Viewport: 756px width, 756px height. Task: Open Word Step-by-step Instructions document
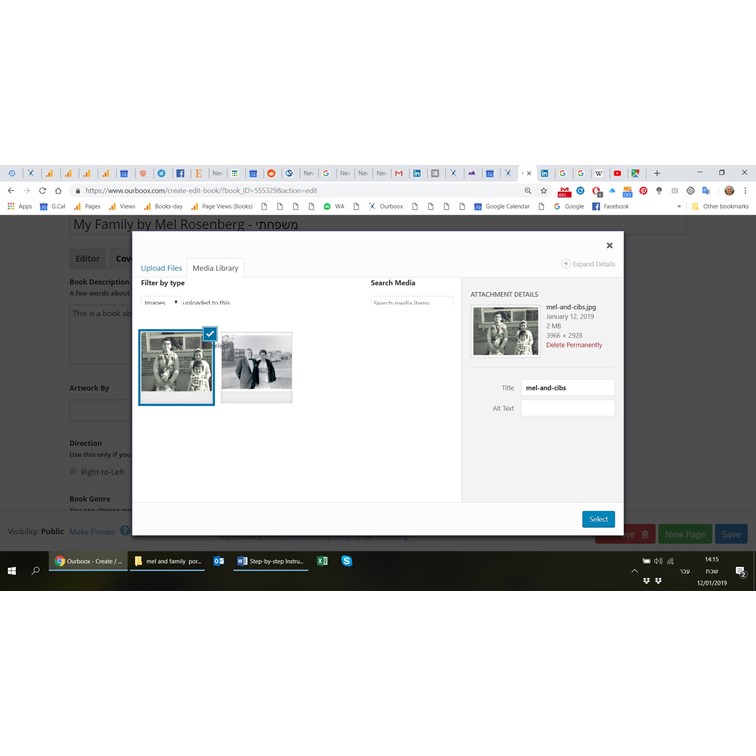click(270, 561)
